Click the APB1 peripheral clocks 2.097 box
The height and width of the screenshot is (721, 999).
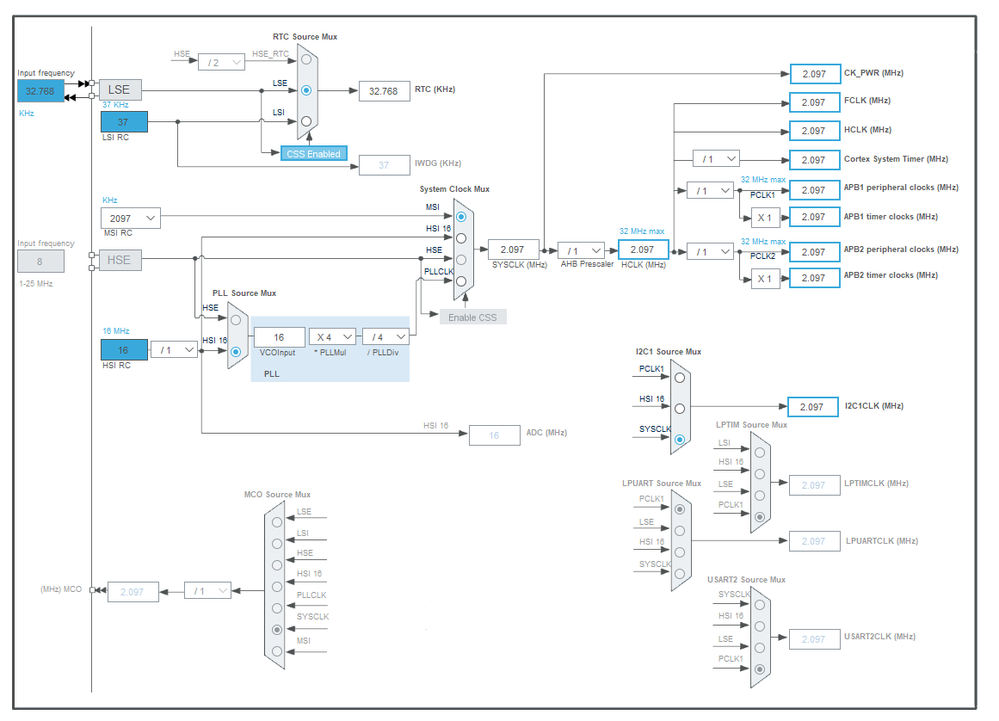pos(815,190)
